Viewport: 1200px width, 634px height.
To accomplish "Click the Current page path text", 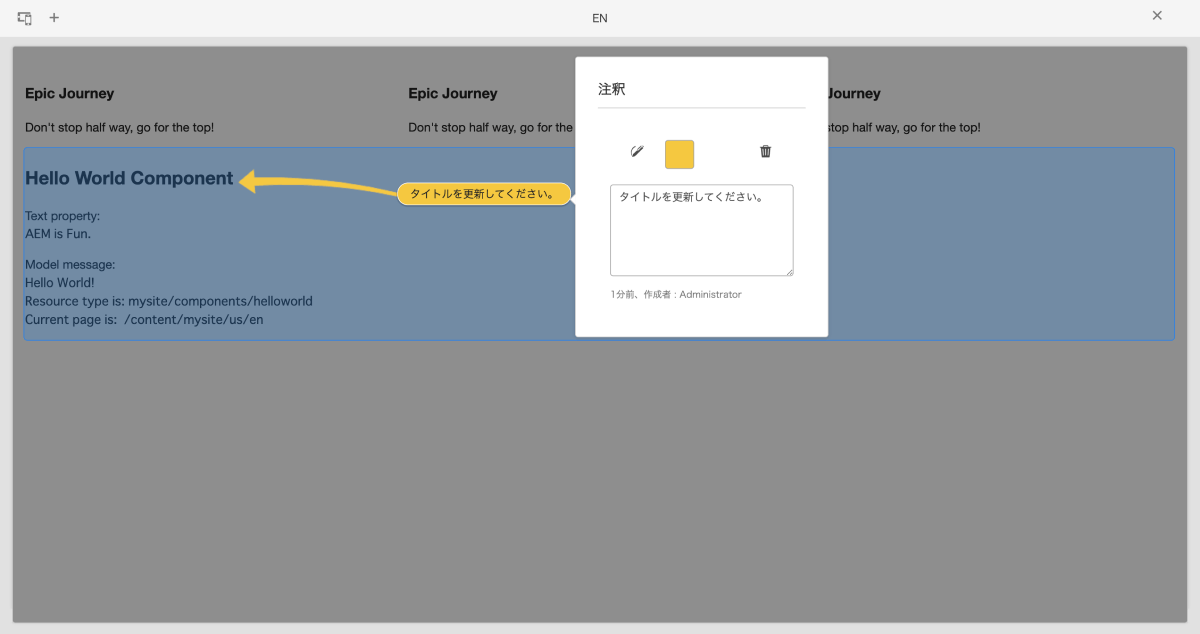I will click(x=144, y=320).
